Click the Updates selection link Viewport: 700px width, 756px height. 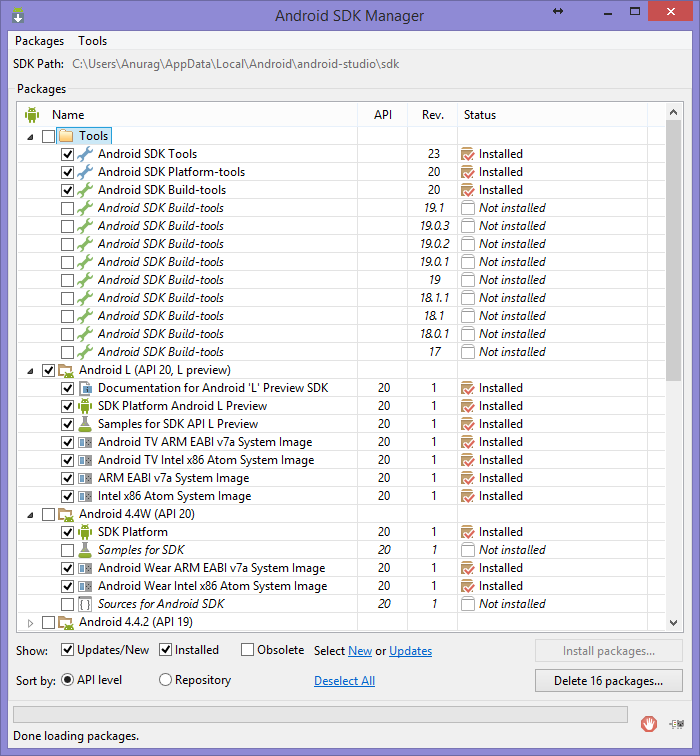[x=411, y=651]
